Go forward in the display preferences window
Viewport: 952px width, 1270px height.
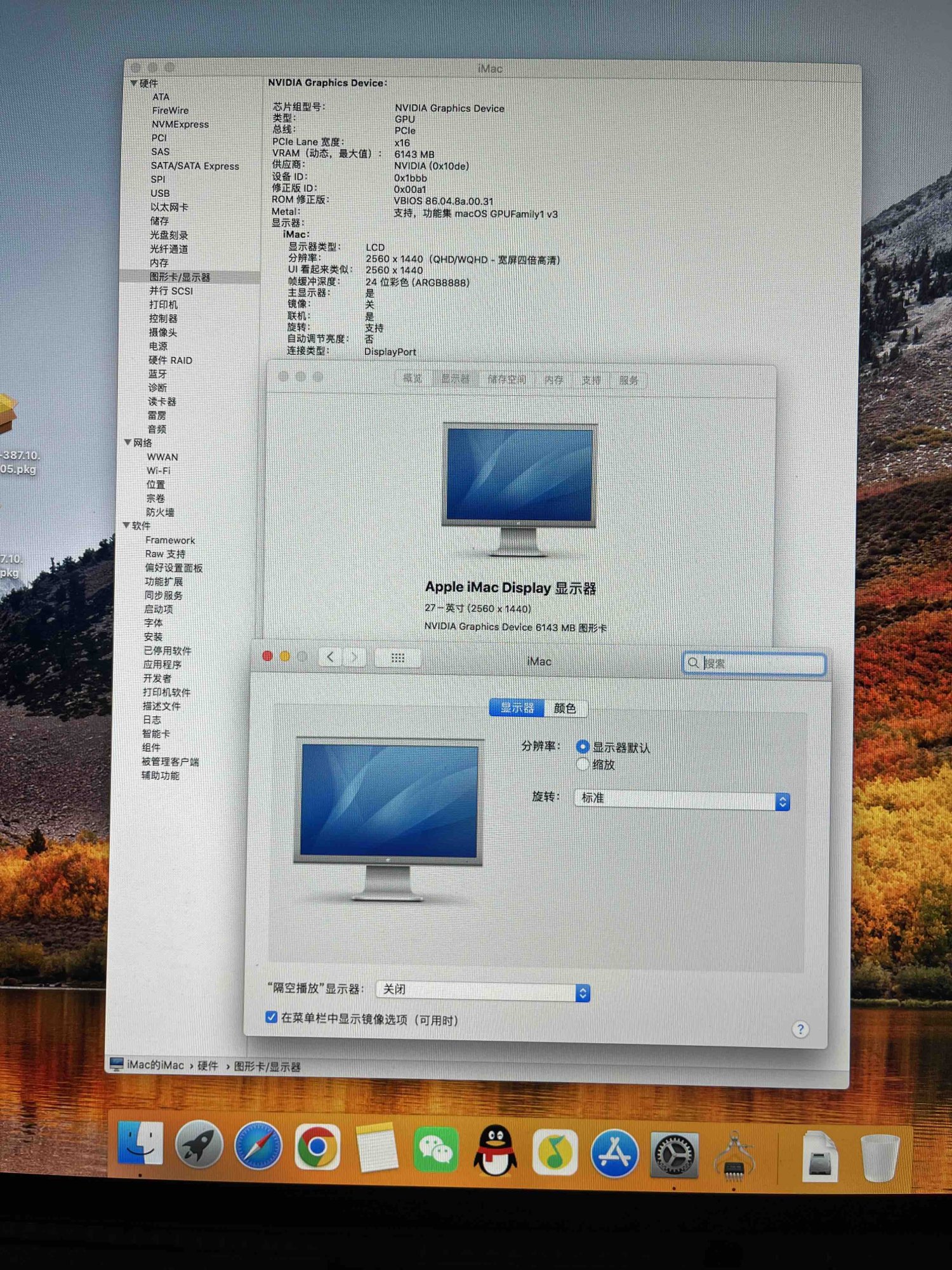tap(354, 657)
